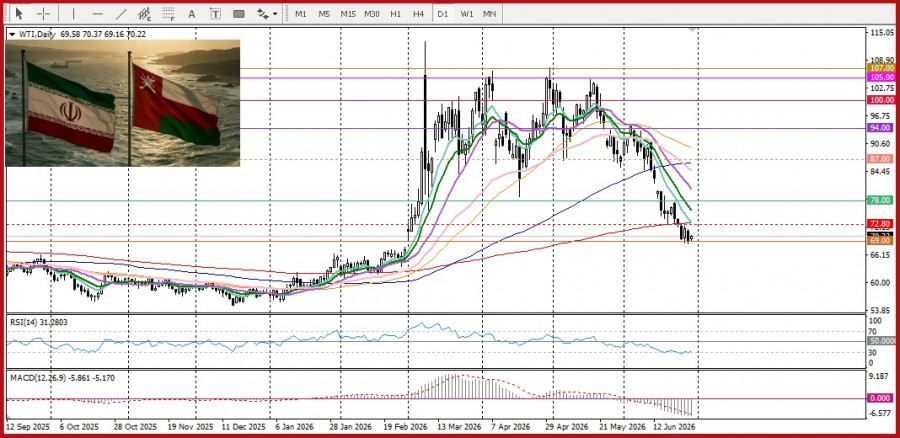The height and width of the screenshot is (438, 900).
Task: Expand the WTI,Daily chart header arrow
Action: pyautogui.click(x=13, y=34)
